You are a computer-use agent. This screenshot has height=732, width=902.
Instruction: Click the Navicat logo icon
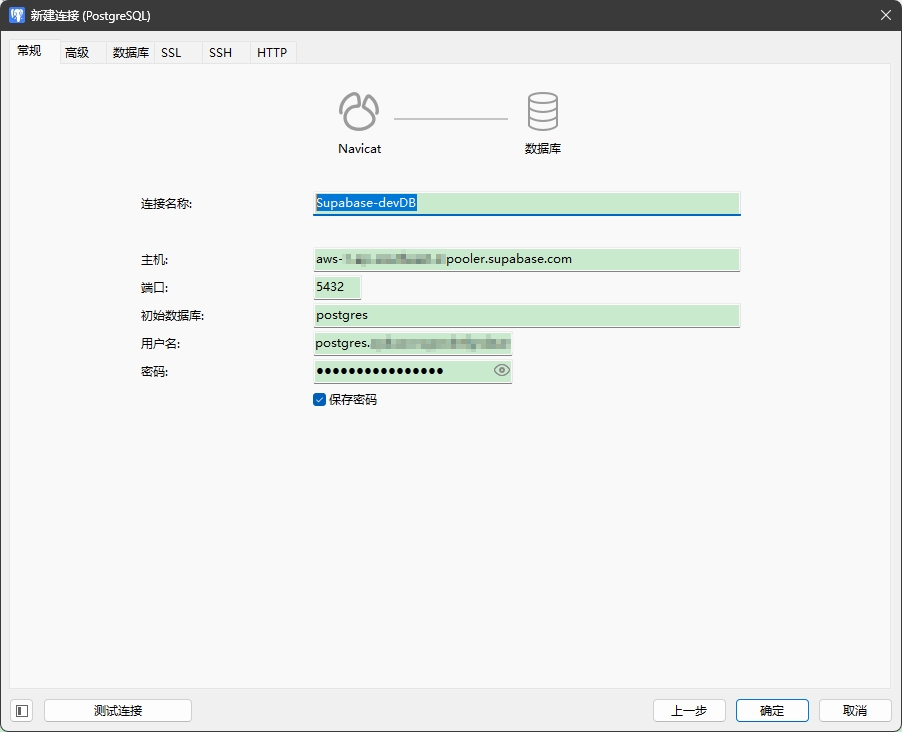(359, 112)
